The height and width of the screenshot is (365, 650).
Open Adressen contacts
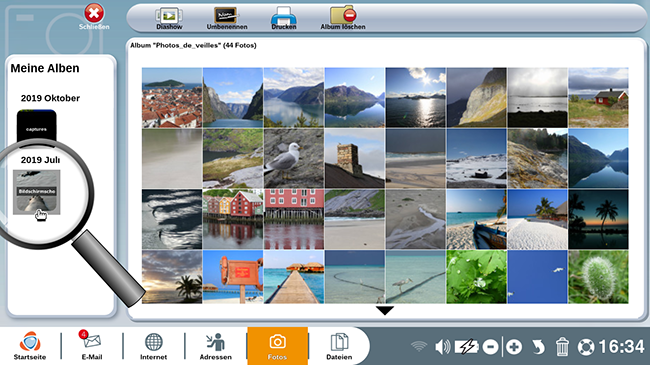216,346
